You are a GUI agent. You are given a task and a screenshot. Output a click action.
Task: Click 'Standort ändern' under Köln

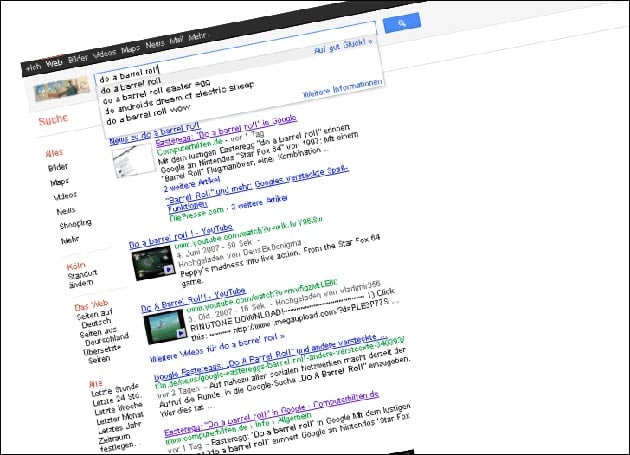(83, 279)
